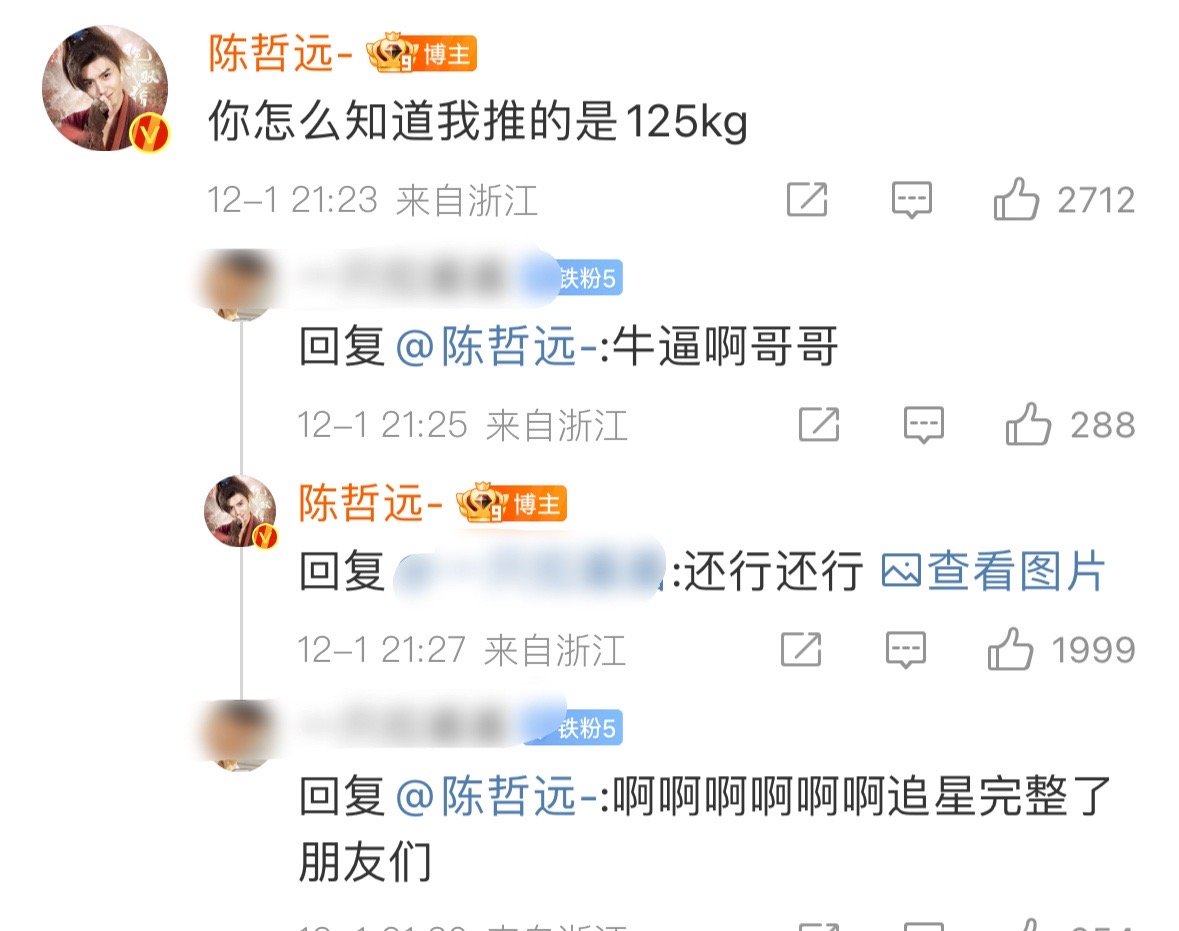Open 陈哲远- mention in 追星完整了 reply

pyautogui.click(x=497, y=796)
